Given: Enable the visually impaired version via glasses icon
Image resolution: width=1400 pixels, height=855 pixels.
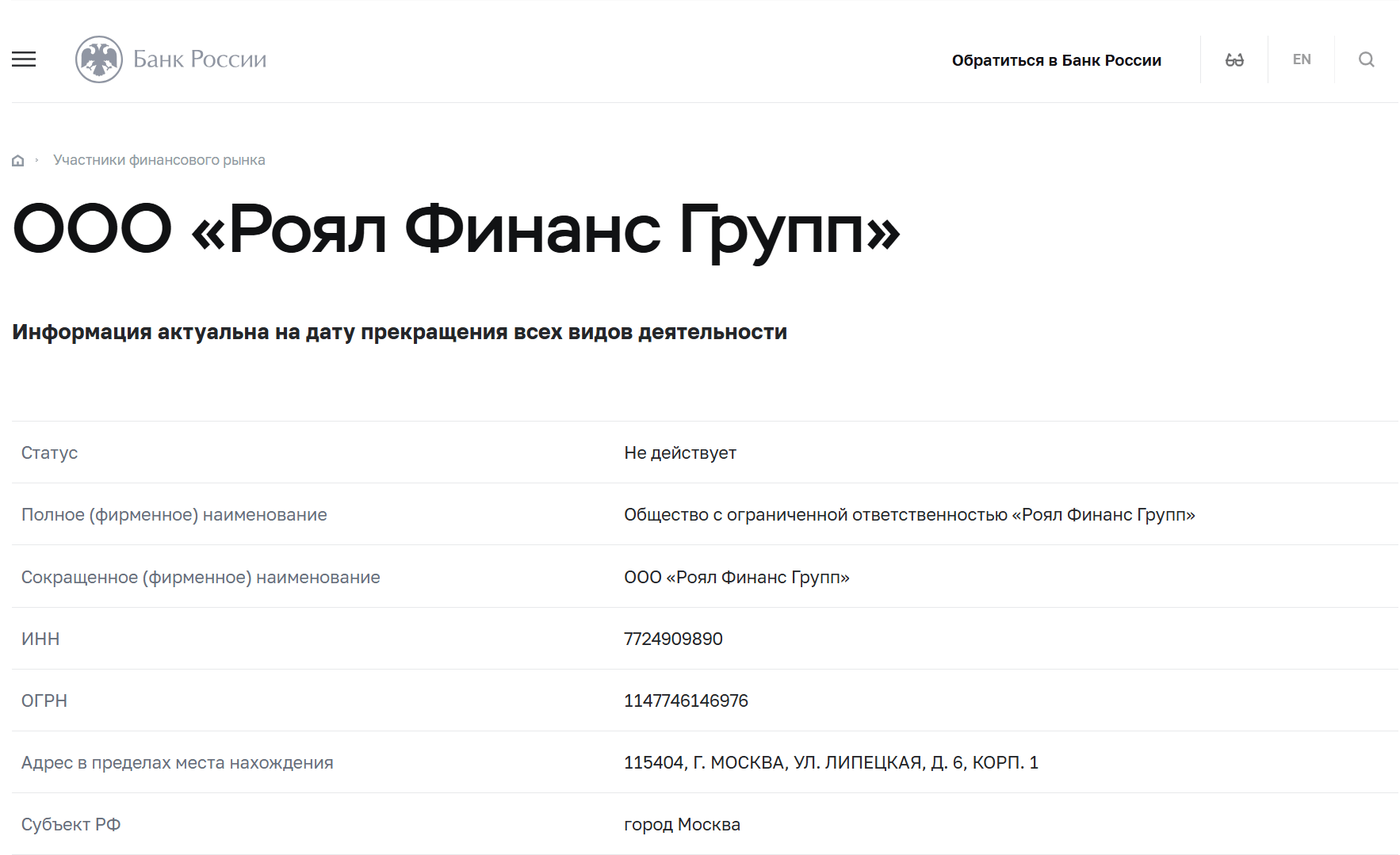Looking at the screenshot, I should 1234,59.
